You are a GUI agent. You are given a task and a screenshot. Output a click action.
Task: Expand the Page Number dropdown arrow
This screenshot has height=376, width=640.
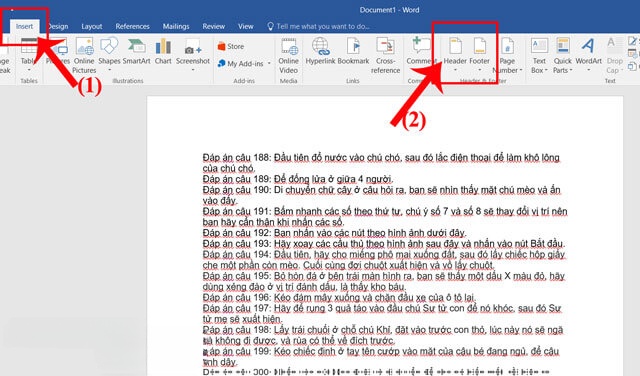click(521, 70)
